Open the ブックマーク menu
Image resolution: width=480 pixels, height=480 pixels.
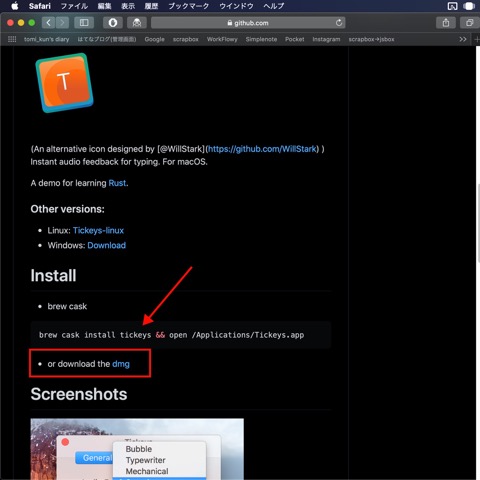[189, 6]
